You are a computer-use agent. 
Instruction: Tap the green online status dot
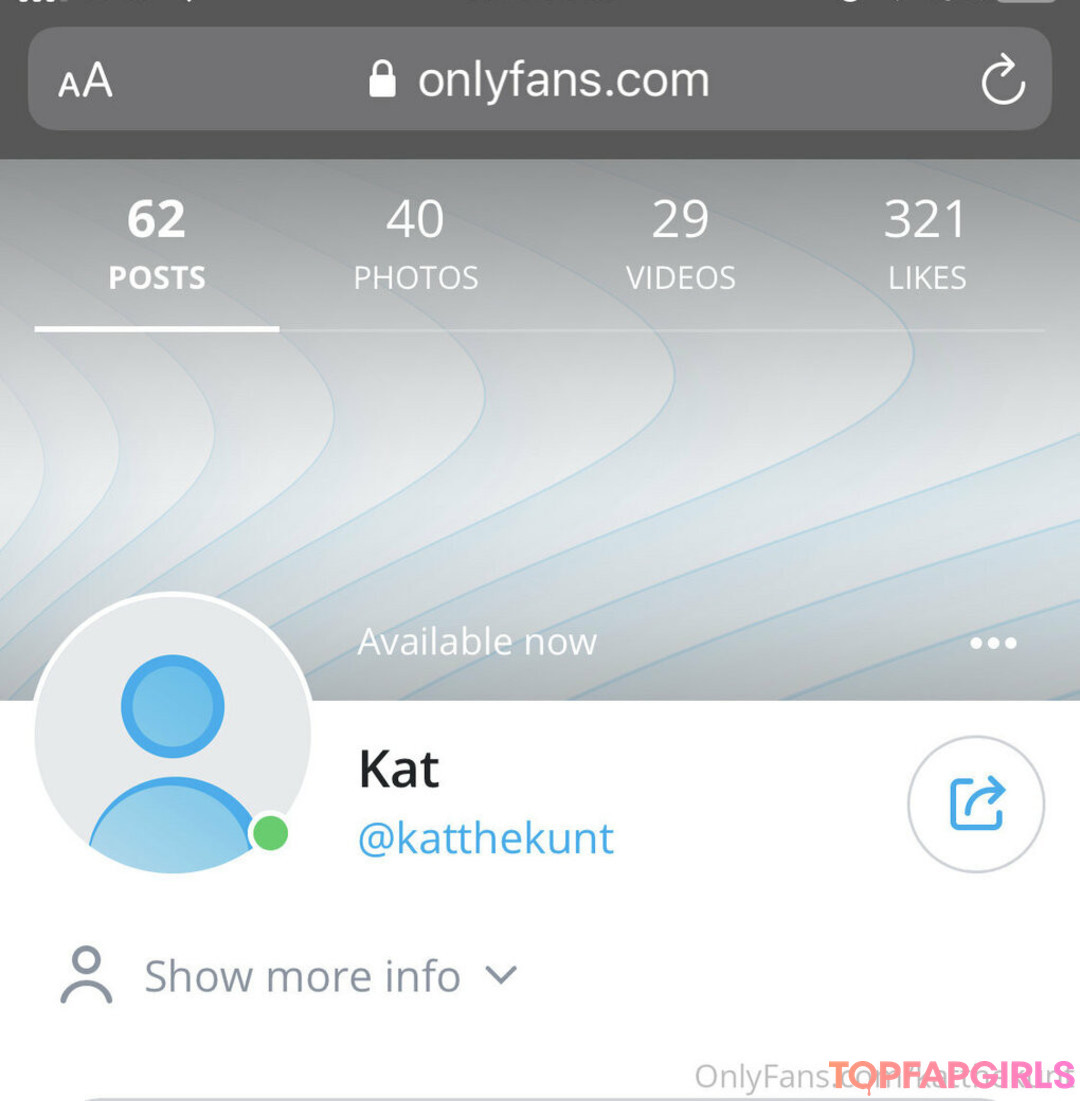coord(270,833)
